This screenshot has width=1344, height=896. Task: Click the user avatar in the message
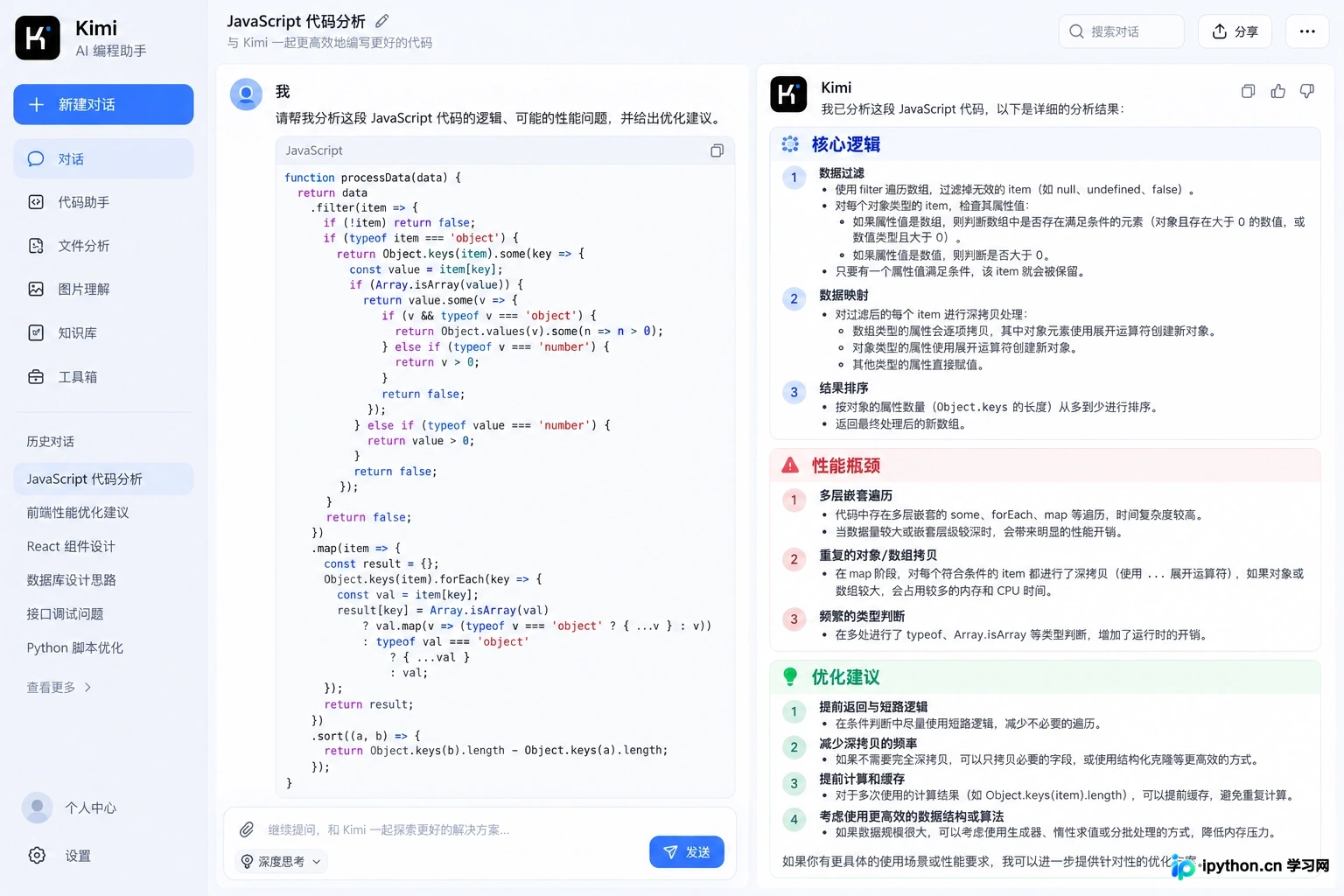(246, 94)
